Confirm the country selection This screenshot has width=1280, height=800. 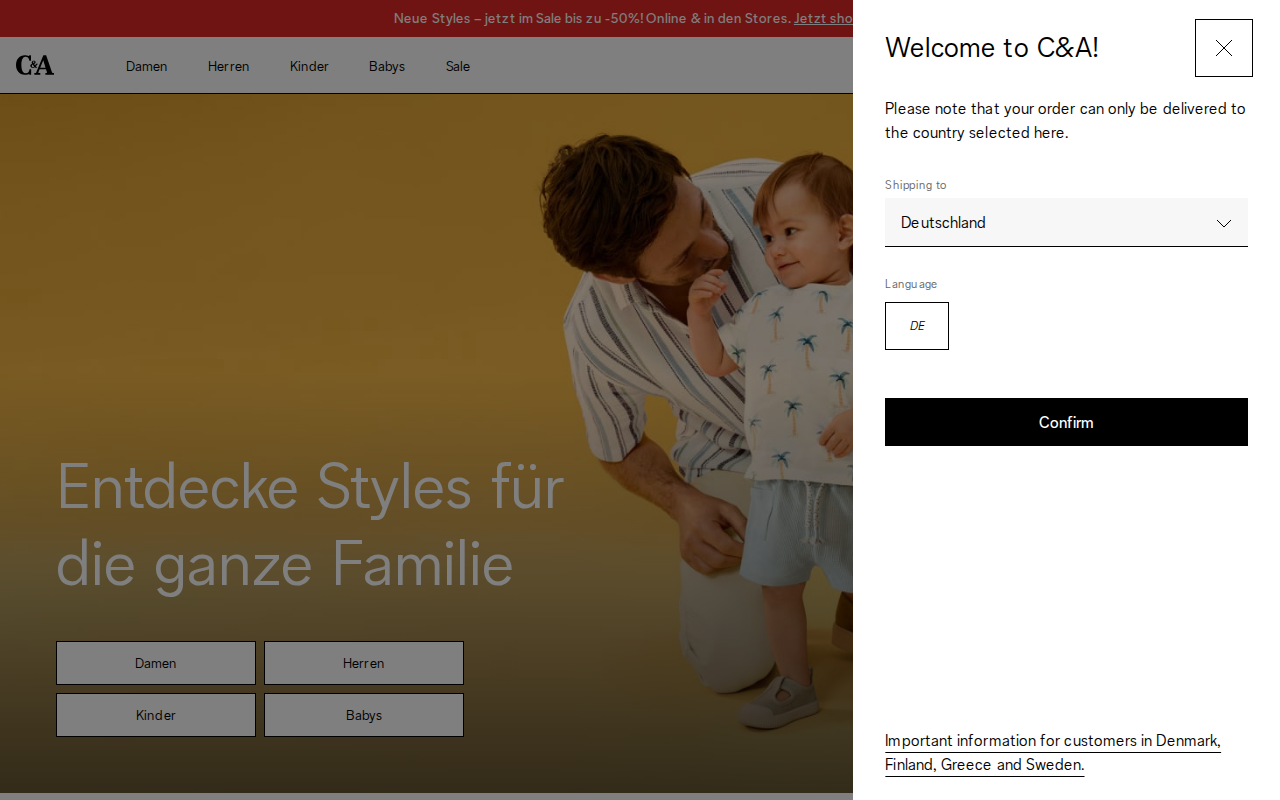coord(1066,422)
